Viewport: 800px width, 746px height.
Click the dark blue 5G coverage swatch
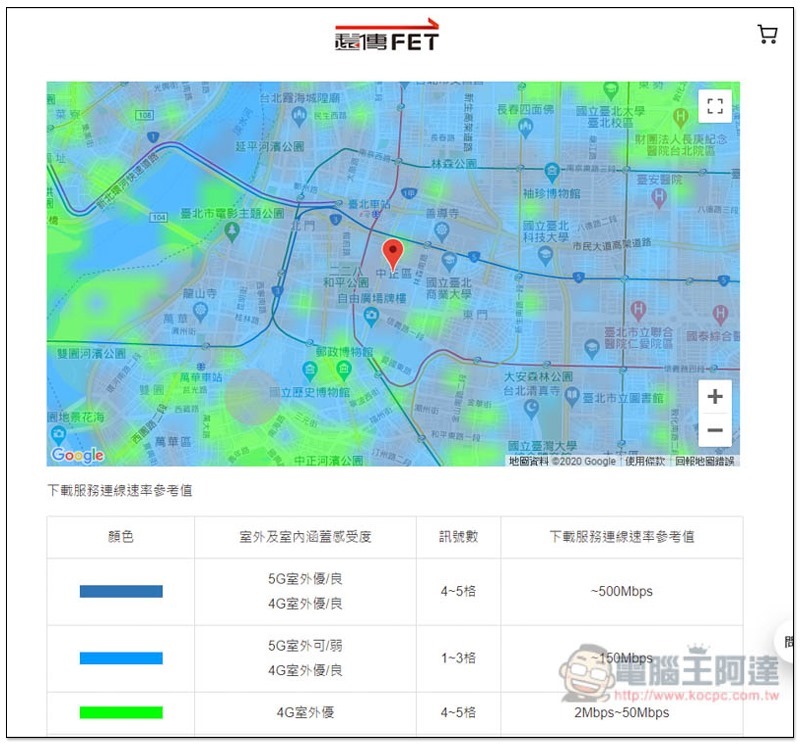click(121, 591)
